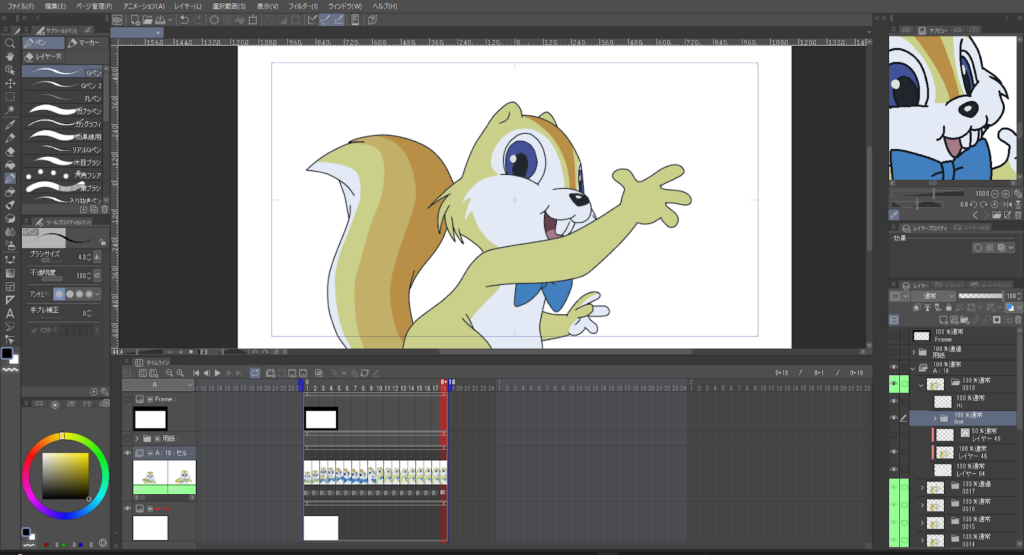The width and height of the screenshot is (1024, 555).
Task: Select the Zoom magnifier tool
Action: (9, 44)
